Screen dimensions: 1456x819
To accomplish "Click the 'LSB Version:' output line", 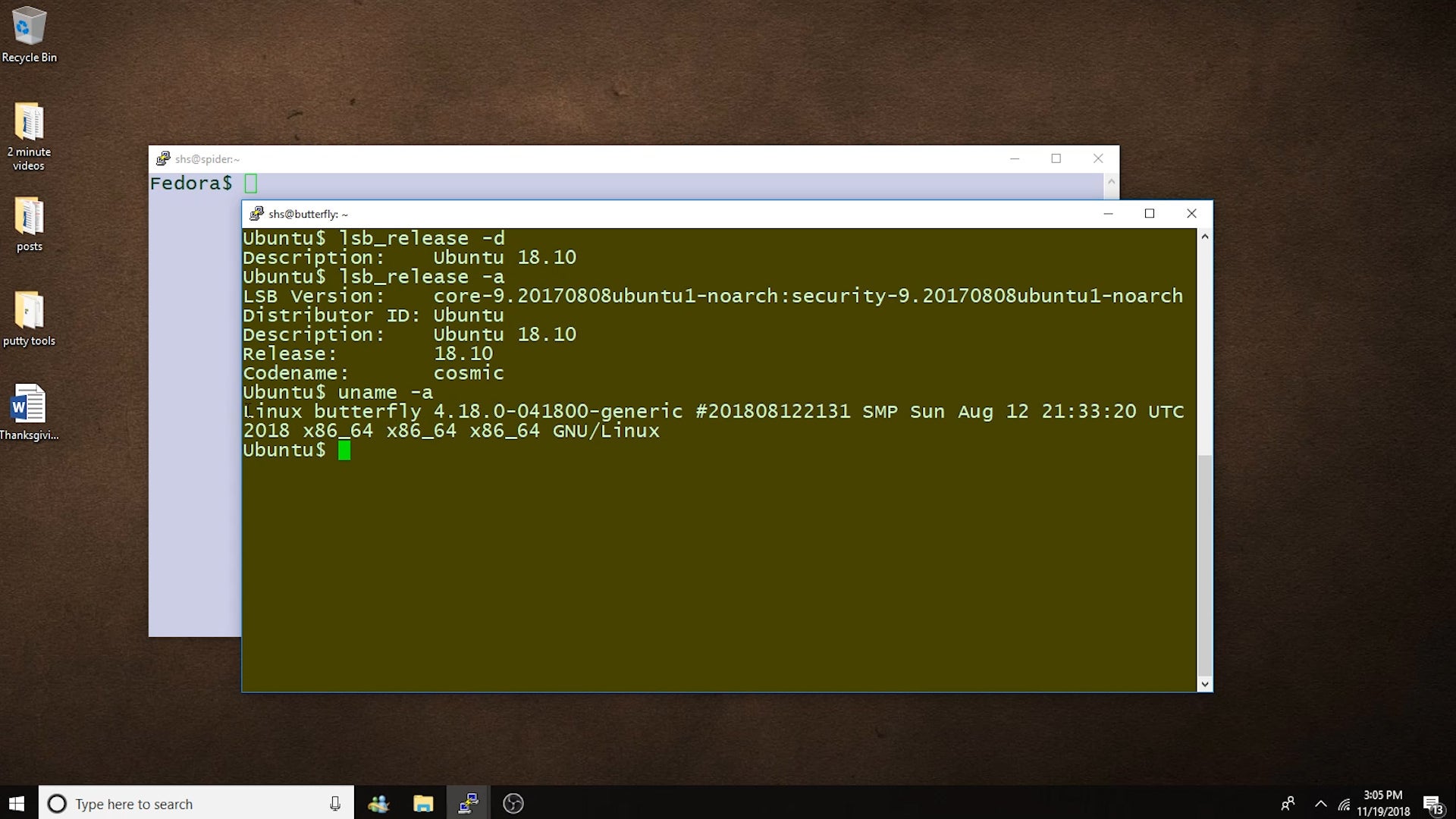I will coord(713,296).
